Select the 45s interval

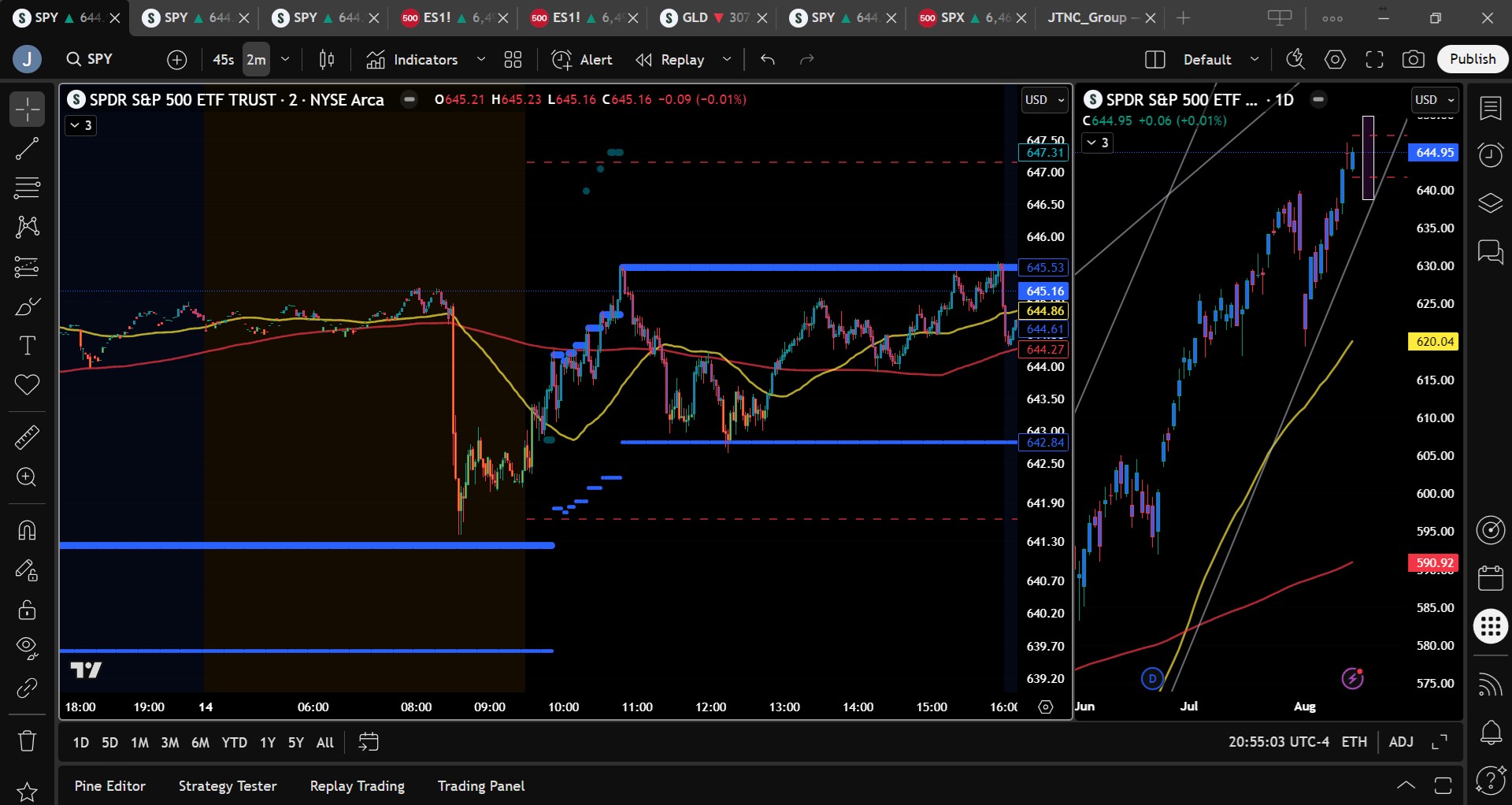coord(224,59)
